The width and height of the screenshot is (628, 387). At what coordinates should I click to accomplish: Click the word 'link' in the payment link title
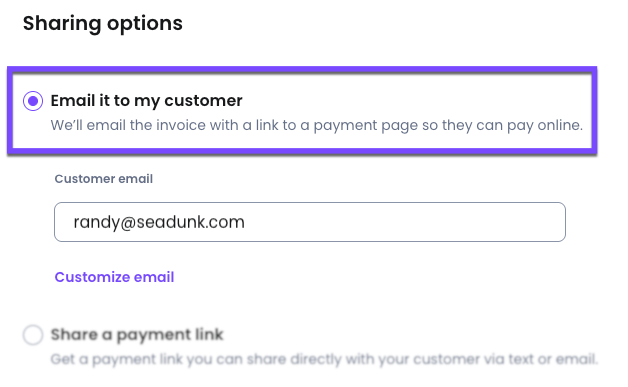click(x=209, y=335)
